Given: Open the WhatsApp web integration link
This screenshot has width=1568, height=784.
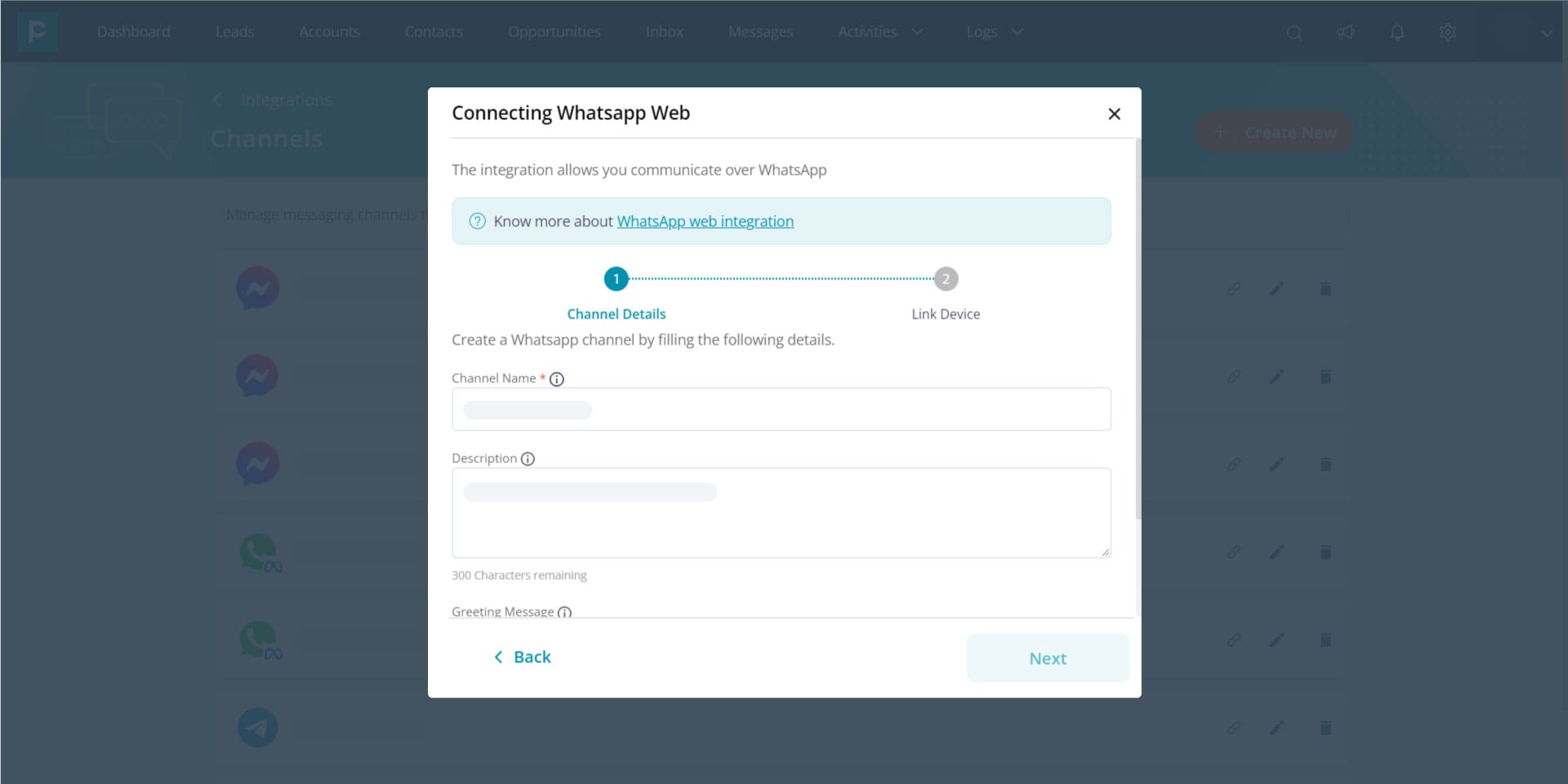Looking at the screenshot, I should (705, 221).
